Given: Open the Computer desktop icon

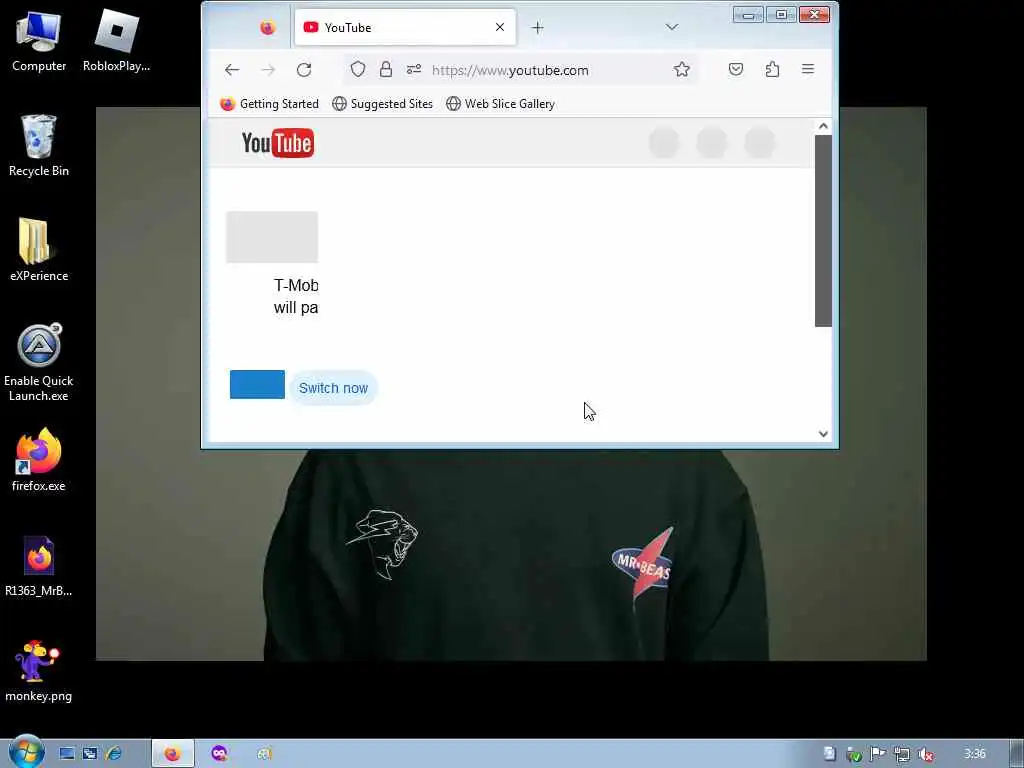Looking at the screenshot, I should click(39, 41).
